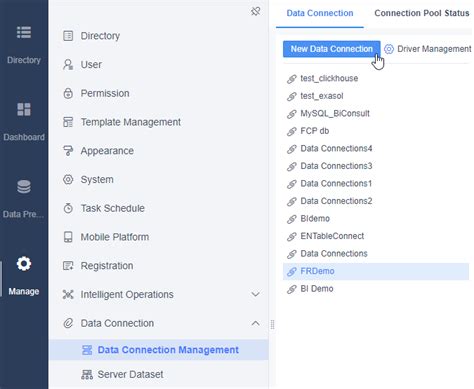This screenshot has height=389, width=474.
Task: Open the Dashboard icon in the sidebar
Action: coord(24,109)
